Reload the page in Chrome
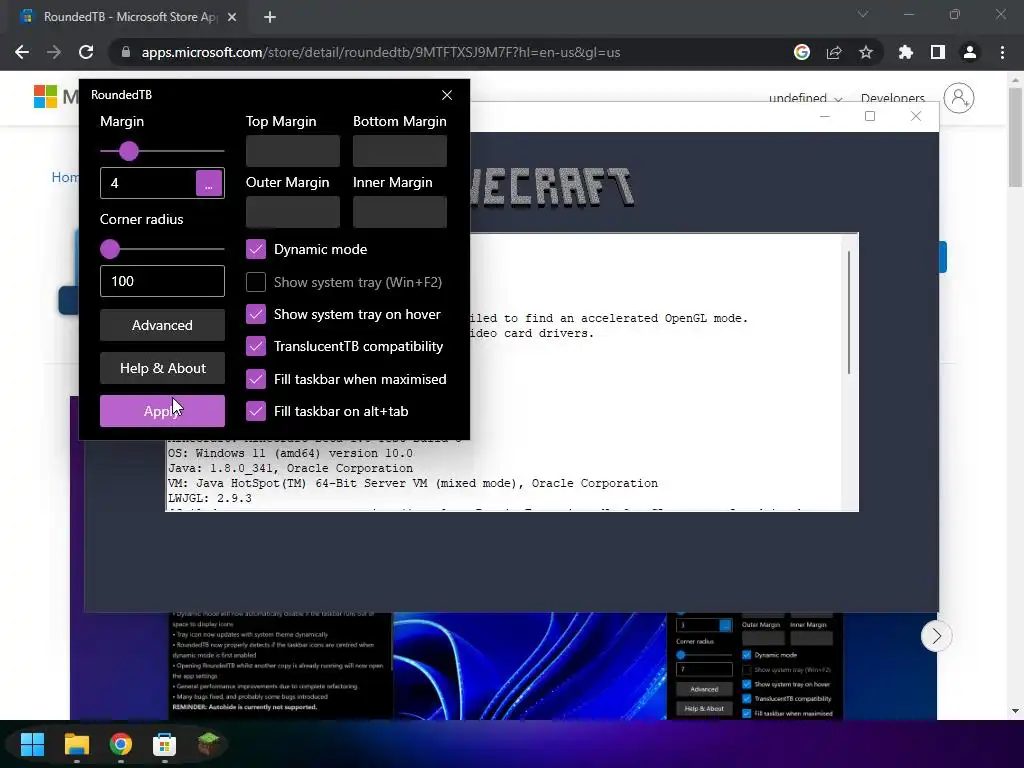Image resolution: width=1024 pixels, height=768 pixels. tap(86, 52)
